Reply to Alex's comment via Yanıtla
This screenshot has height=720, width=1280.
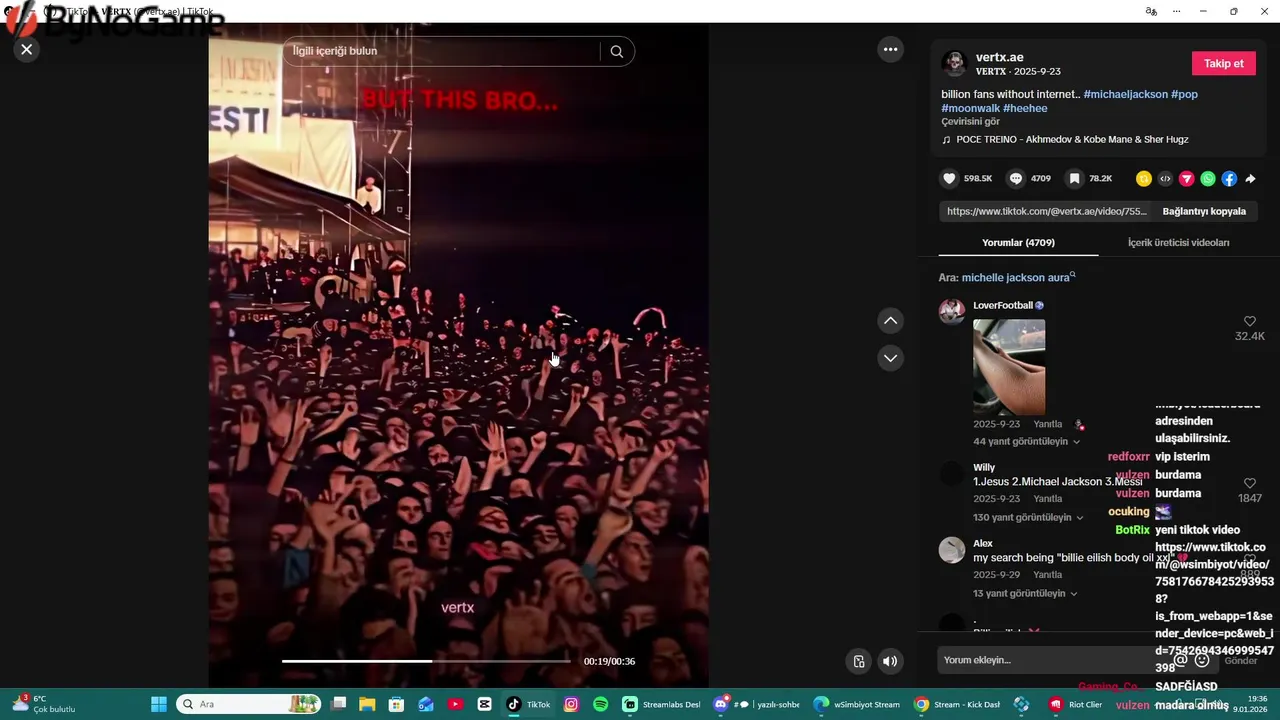point(1048,575)
